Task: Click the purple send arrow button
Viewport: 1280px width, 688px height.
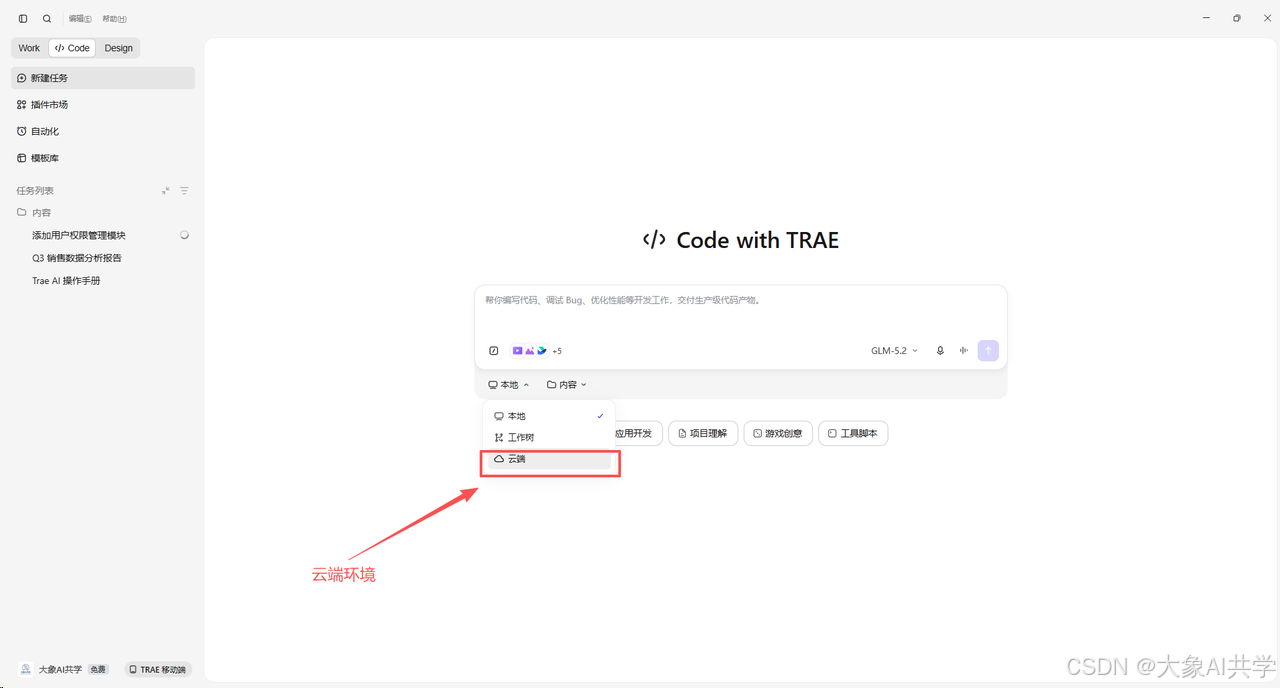Action: (988, 351)
